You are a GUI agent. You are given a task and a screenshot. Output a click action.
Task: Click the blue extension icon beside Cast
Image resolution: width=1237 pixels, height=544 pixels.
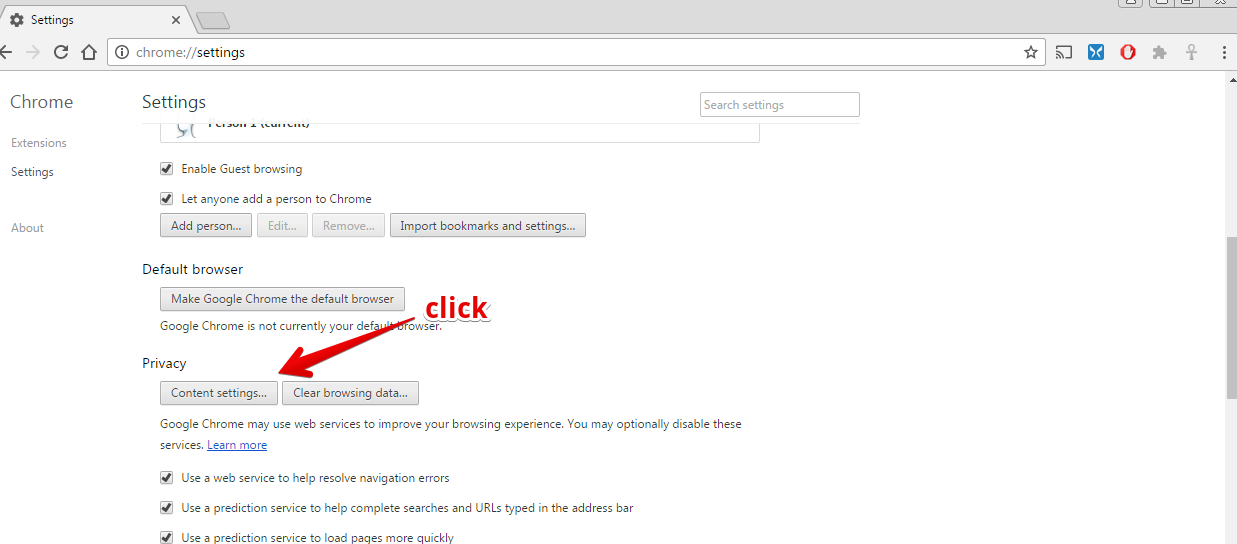(x=1096, y=52)
